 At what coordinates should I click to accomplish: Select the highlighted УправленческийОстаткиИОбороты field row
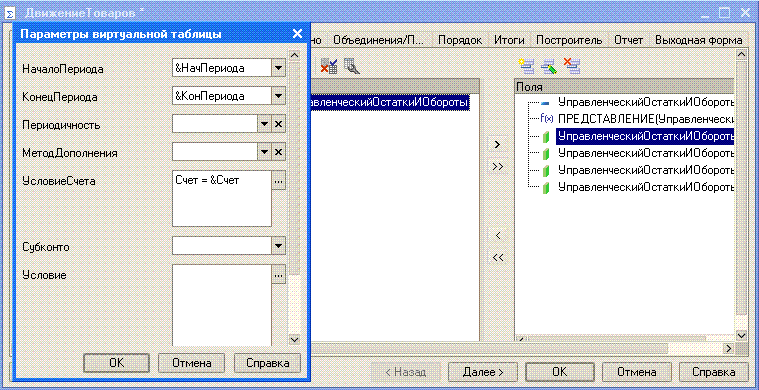(645, 136)
